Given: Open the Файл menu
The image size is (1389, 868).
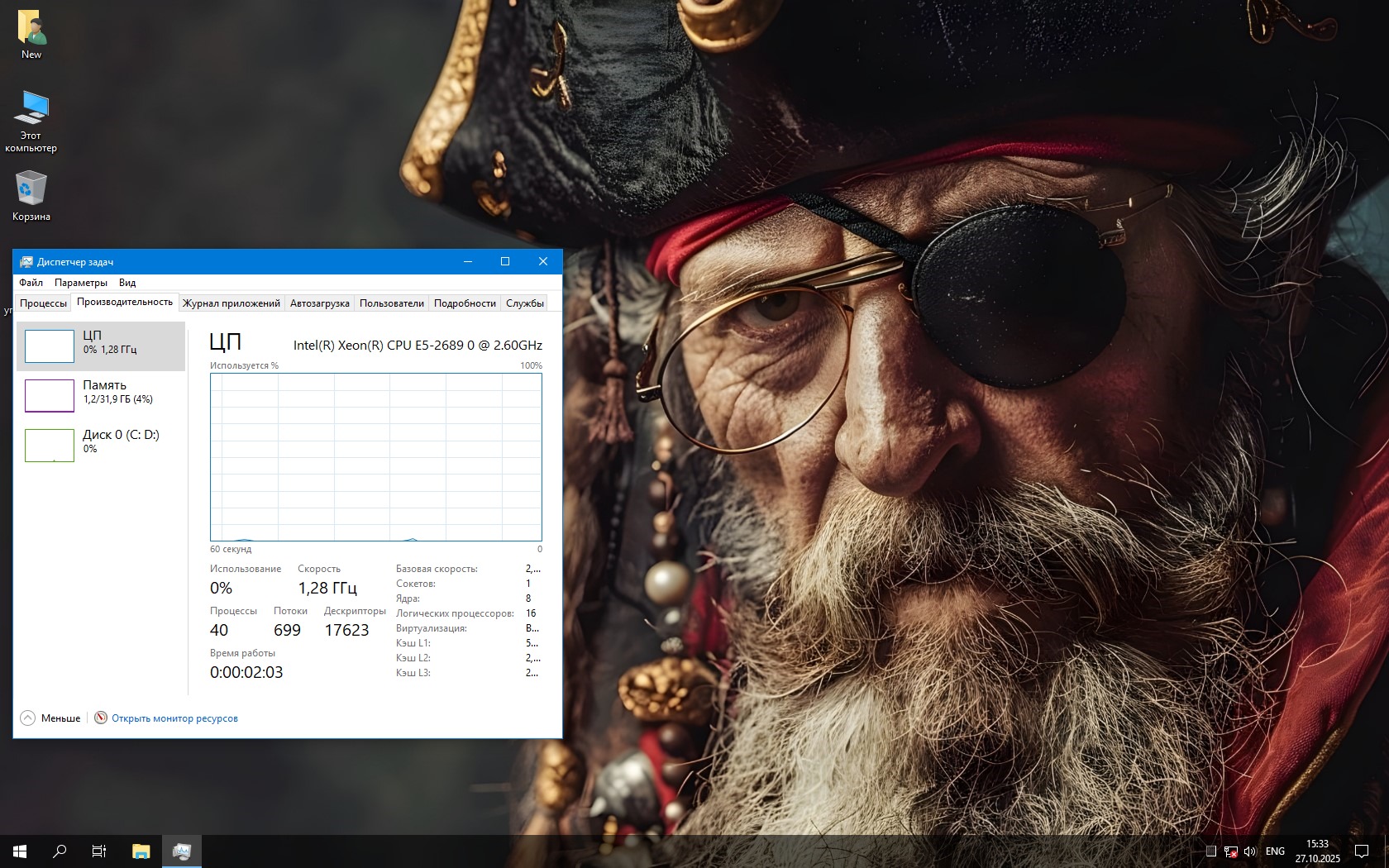Looking at the screenshot, I should point(31,283).
